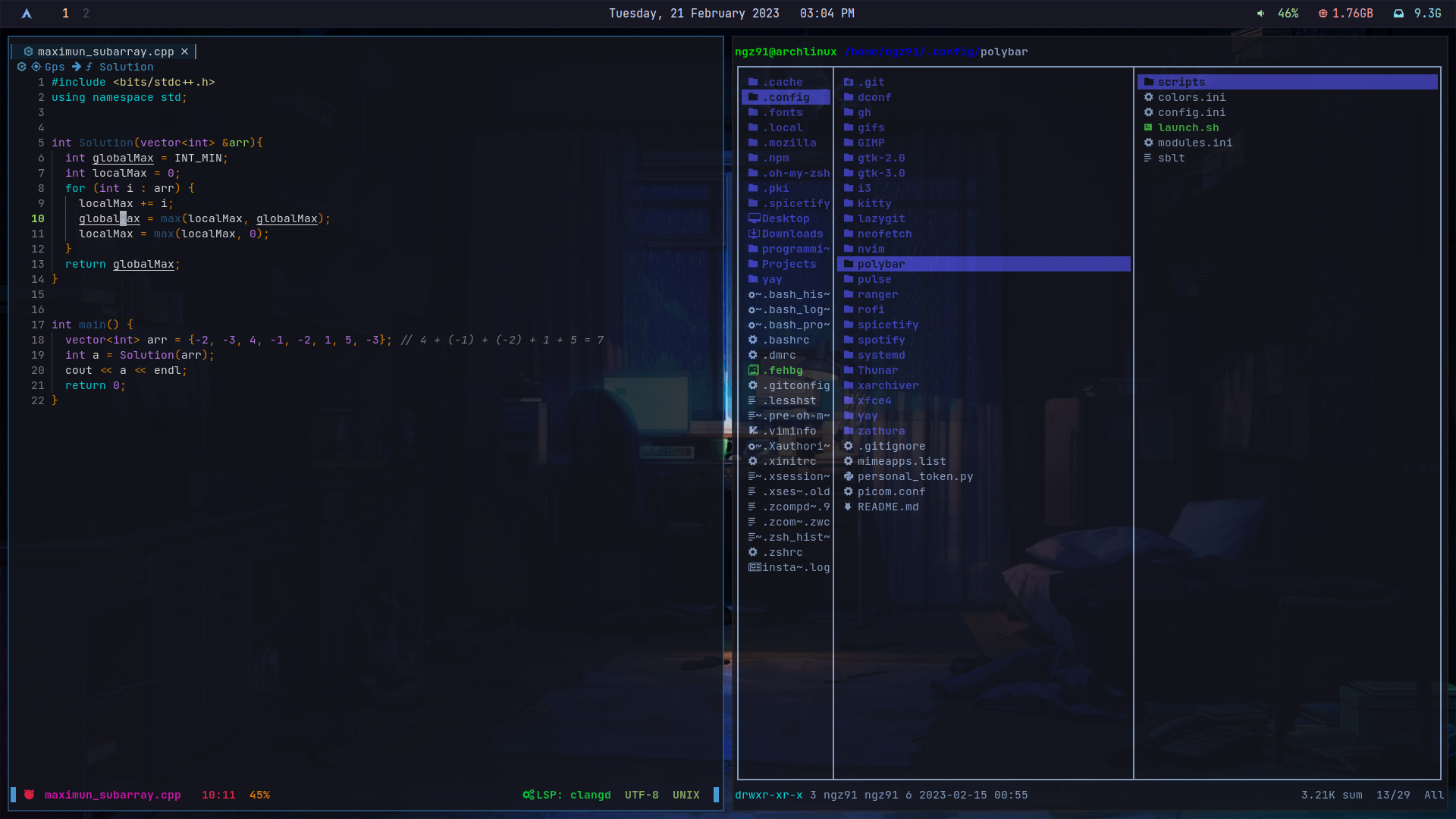Open launch.sh in the preview column
Screen dimensions: 1456x819
coord(1188,127)
